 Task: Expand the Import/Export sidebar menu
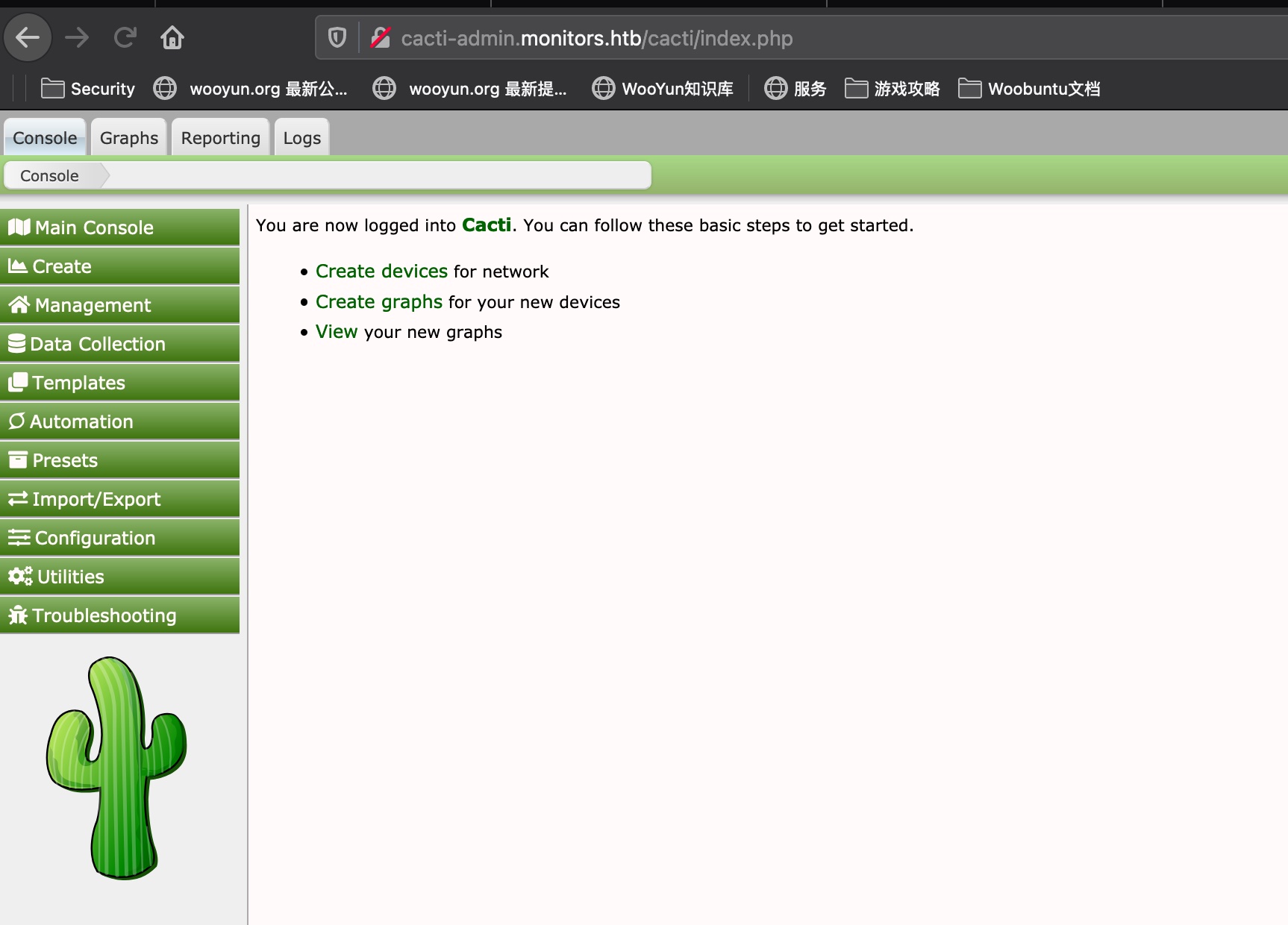point(119,499)
